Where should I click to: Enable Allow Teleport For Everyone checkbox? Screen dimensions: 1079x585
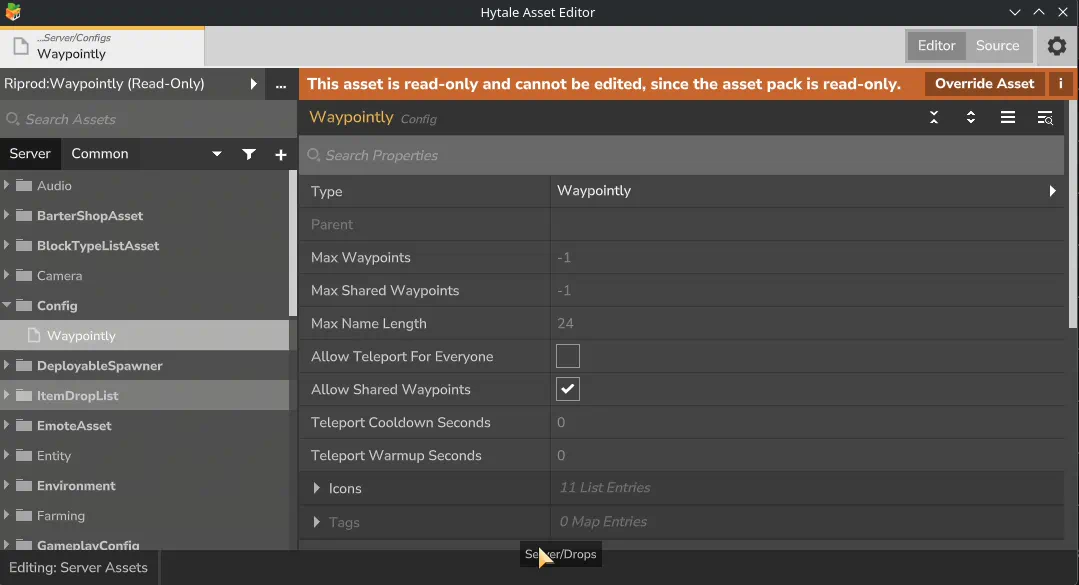coord(568,356)
